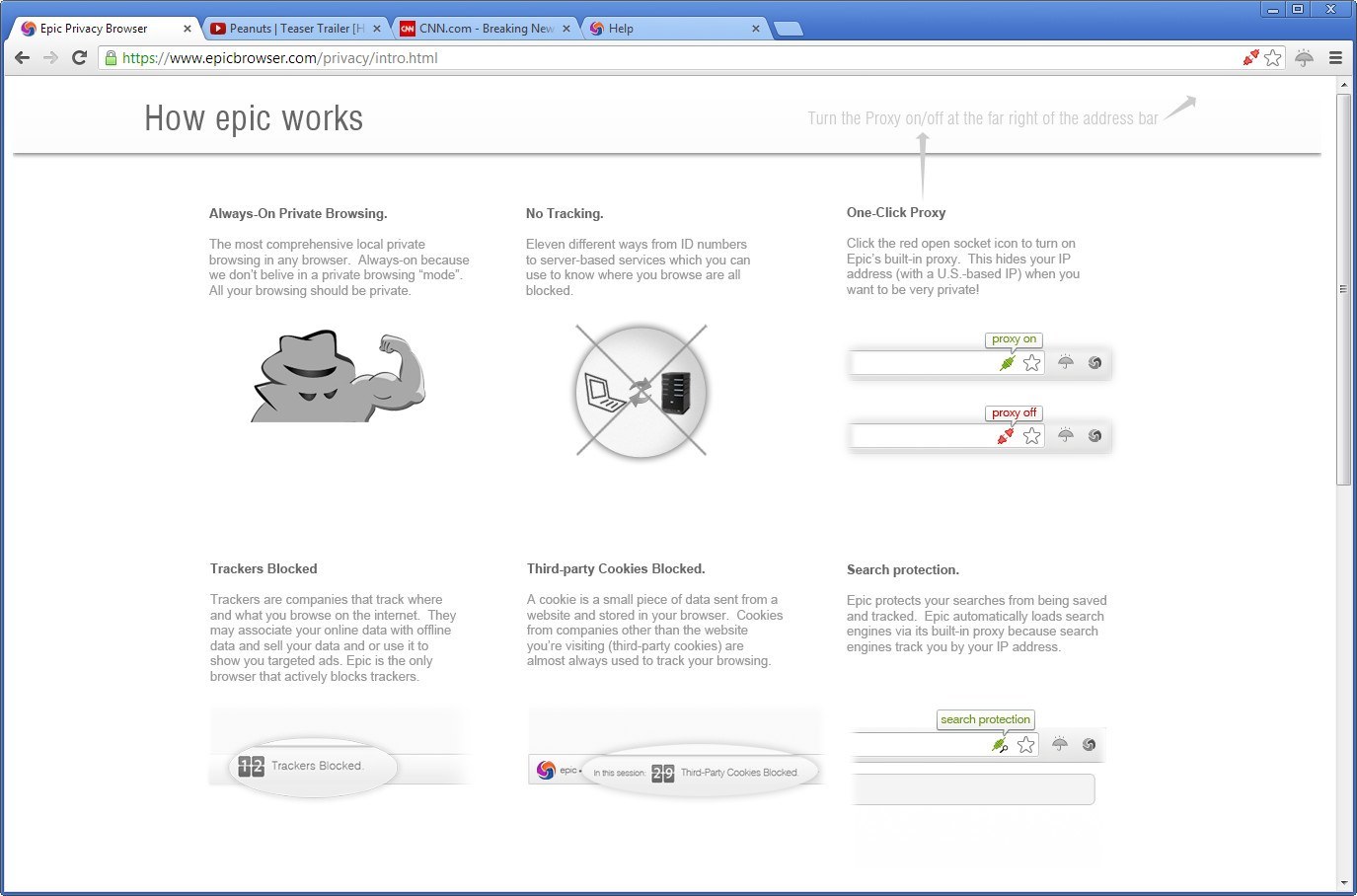Reload the current page
The image size is (1357, 896).
click(x=80, y=58)
